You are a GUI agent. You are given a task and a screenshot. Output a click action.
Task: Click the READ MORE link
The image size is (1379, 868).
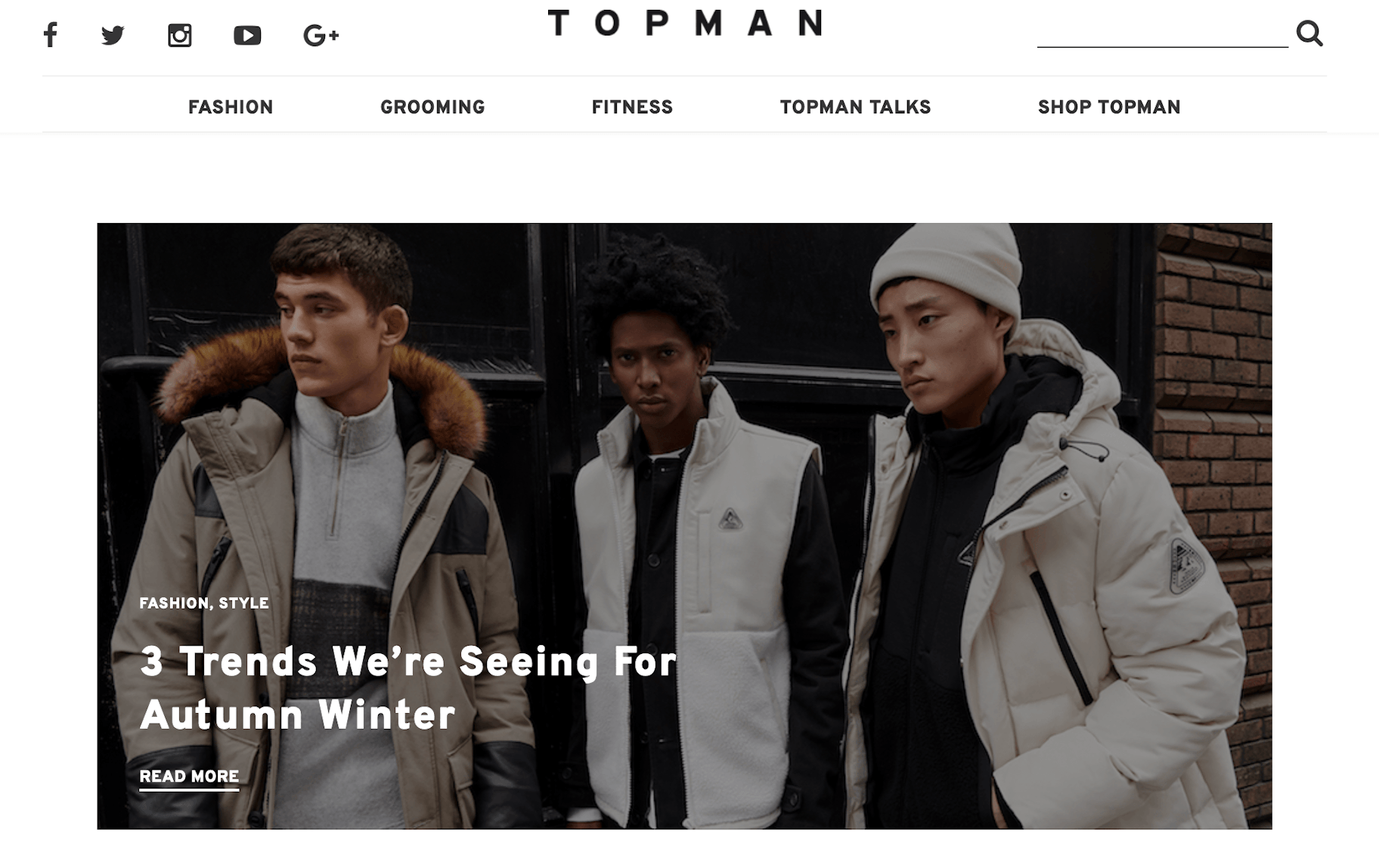pos(189,777)
